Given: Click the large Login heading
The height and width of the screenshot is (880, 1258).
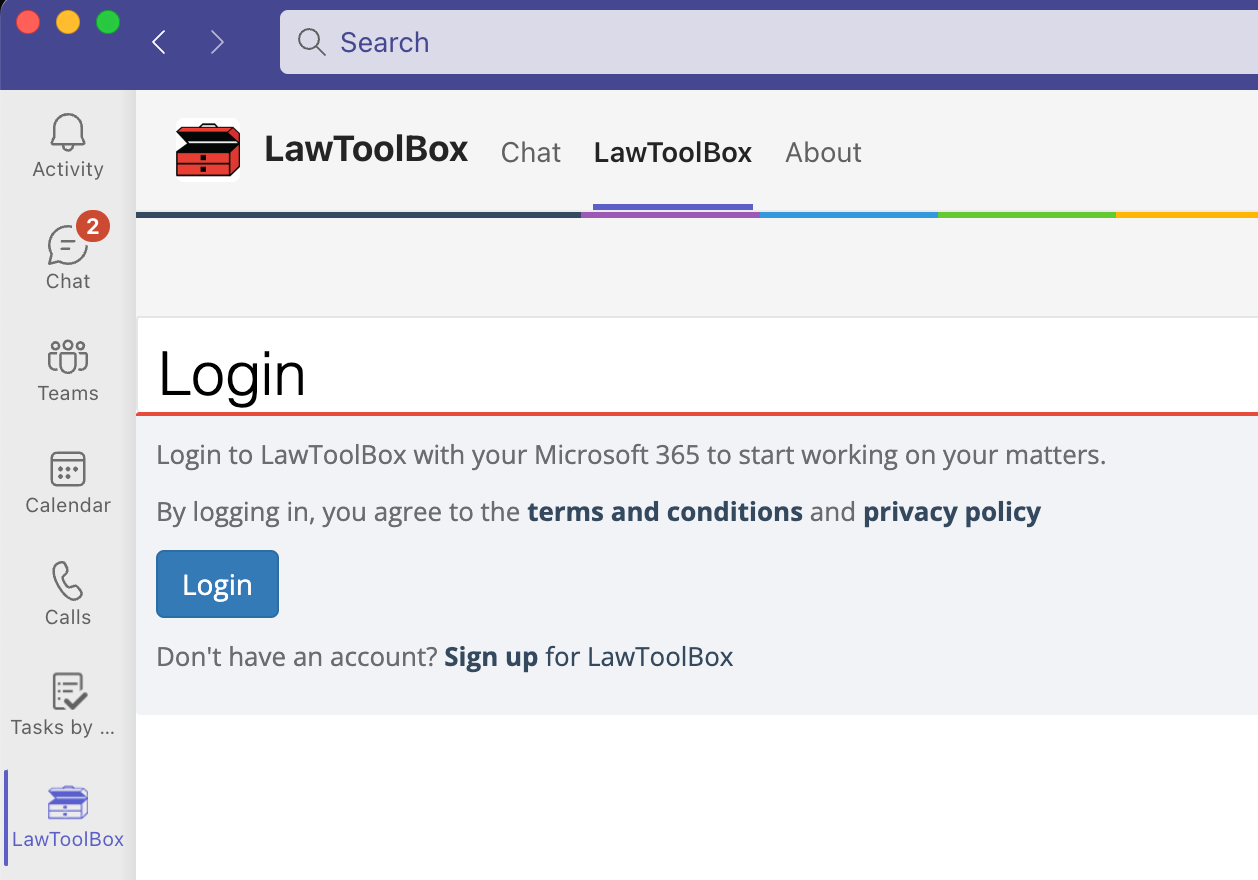Looking at the screenshot, I should [x=232, y=375].
